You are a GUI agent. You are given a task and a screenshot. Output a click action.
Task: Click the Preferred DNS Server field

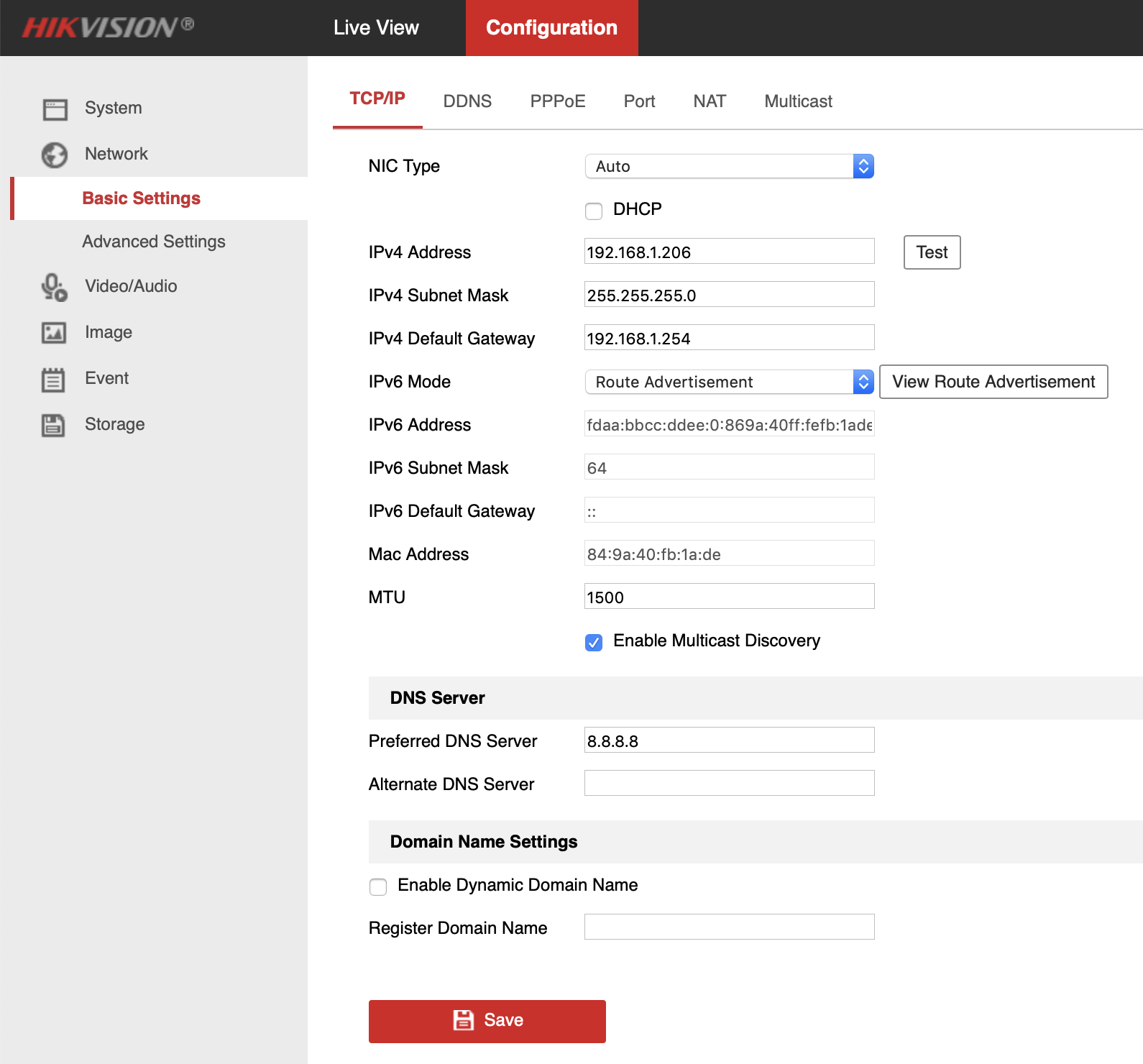pos(729,740)
